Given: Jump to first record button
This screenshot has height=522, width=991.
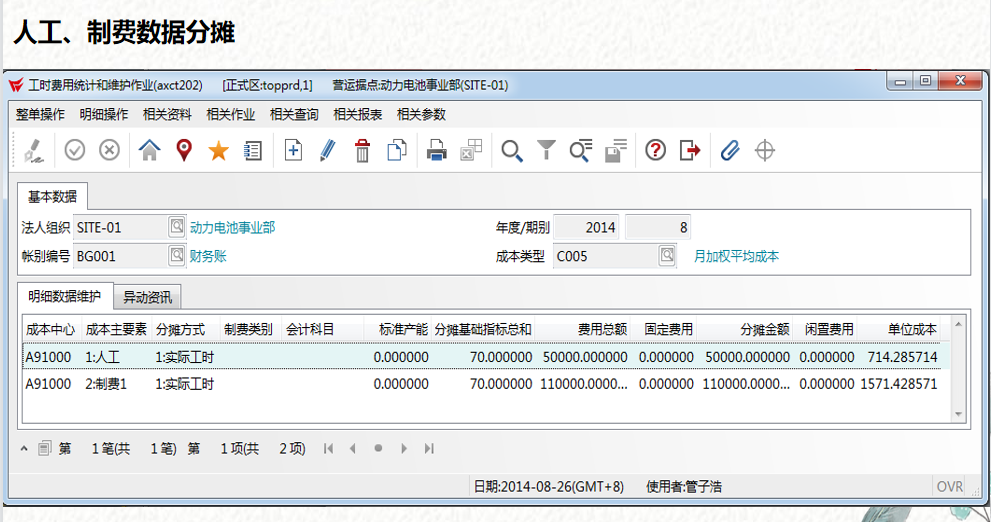Looking at the screenshot, I should point(328,449).
